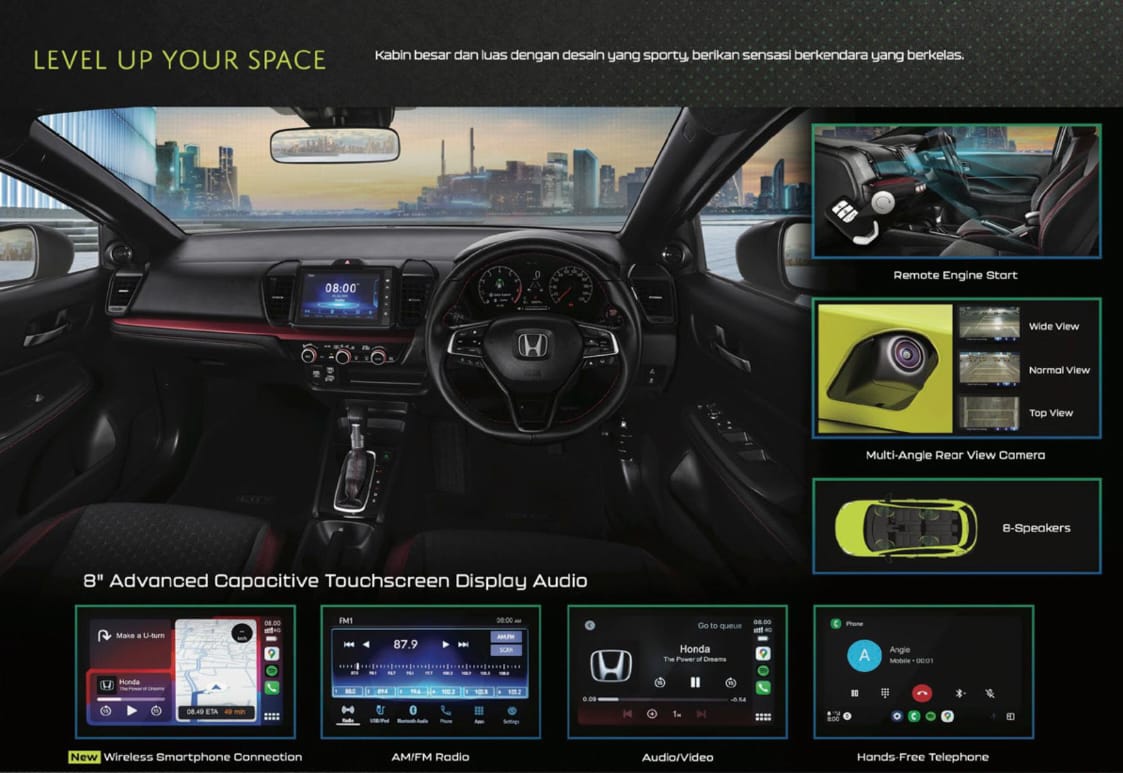This screenshot has width=1123, height=773.
Task: Open the Remote Engine Start image
Action: (956, 191)
